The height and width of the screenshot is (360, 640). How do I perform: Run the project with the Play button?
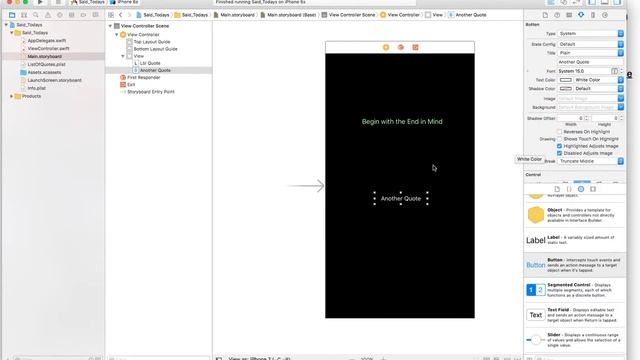[40, 2]
